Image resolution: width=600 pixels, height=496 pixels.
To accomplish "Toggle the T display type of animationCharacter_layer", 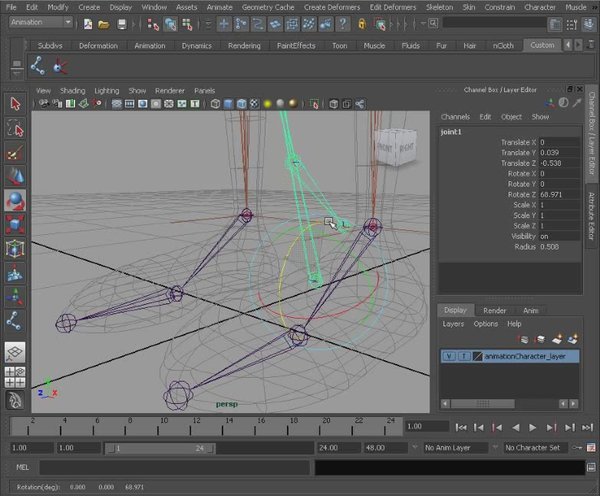I will point(462,356).
